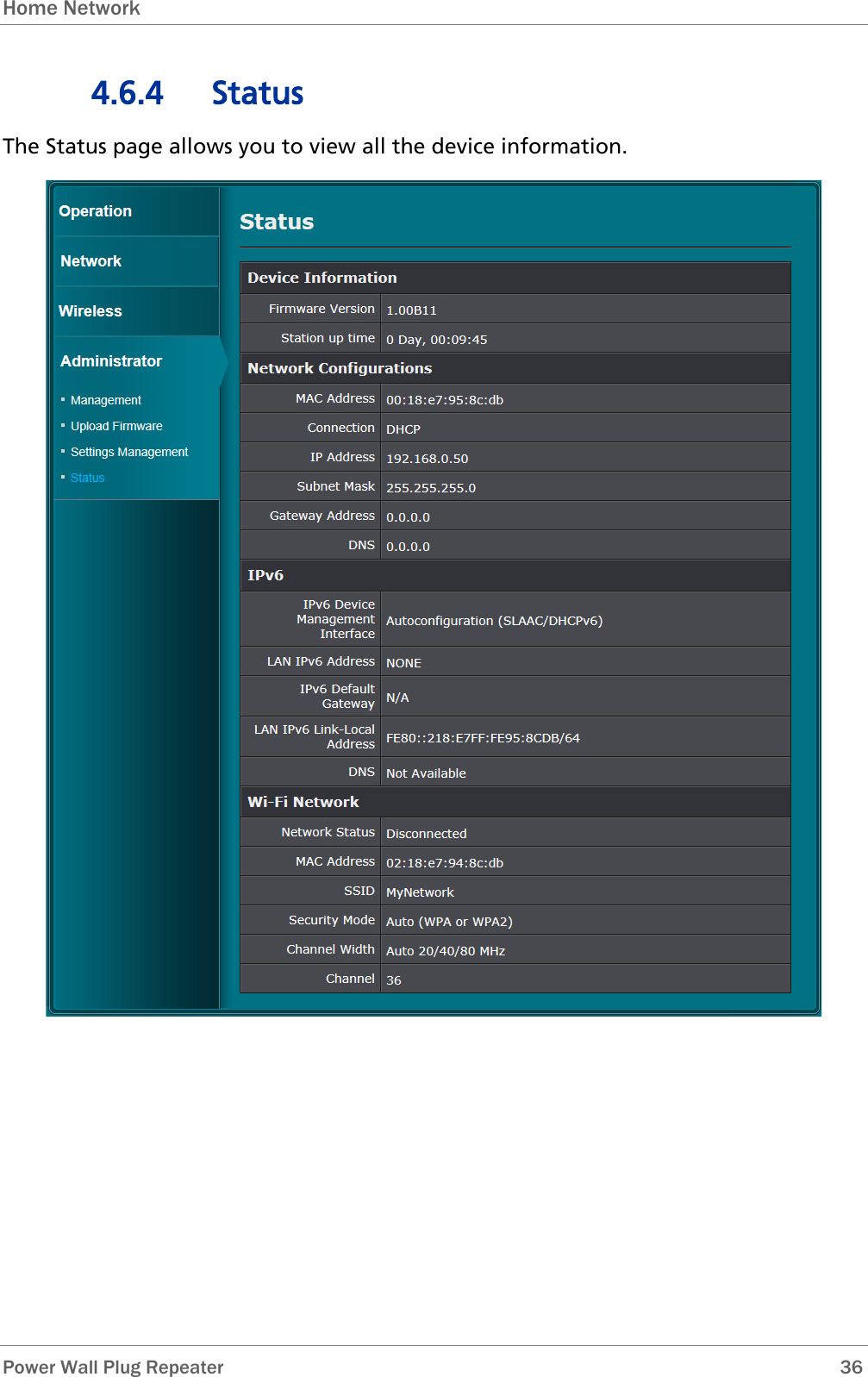868x1377 pixels.
Task: Click the Security Mode value Auto (WPA or WPA2)
Action: tap(449, 922)
